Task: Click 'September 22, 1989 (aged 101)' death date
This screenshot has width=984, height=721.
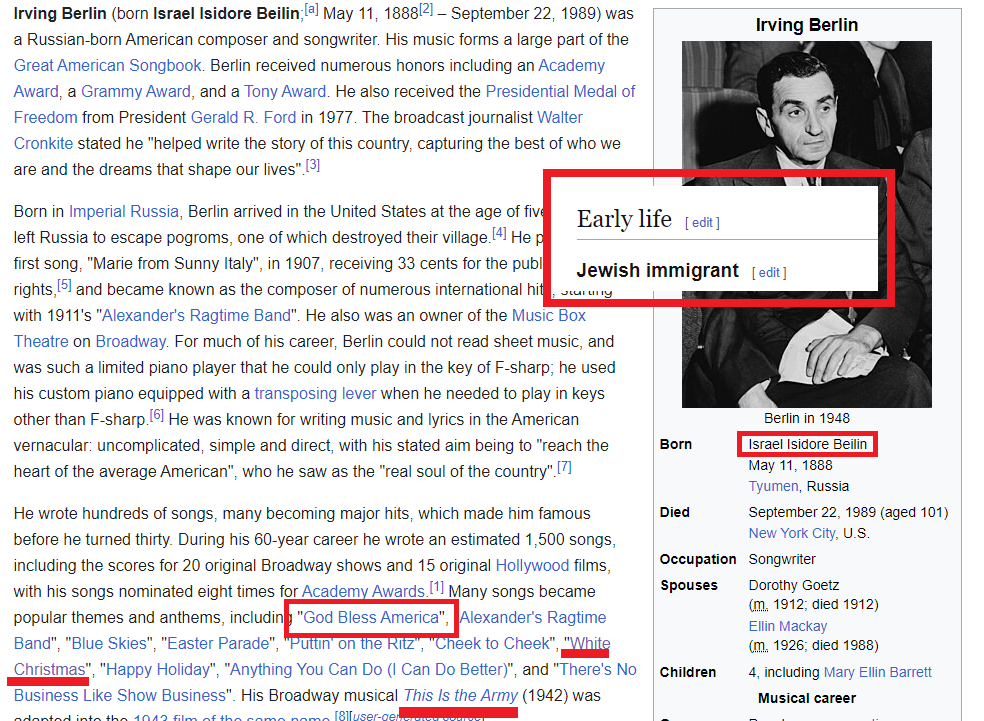Action: 848,512
